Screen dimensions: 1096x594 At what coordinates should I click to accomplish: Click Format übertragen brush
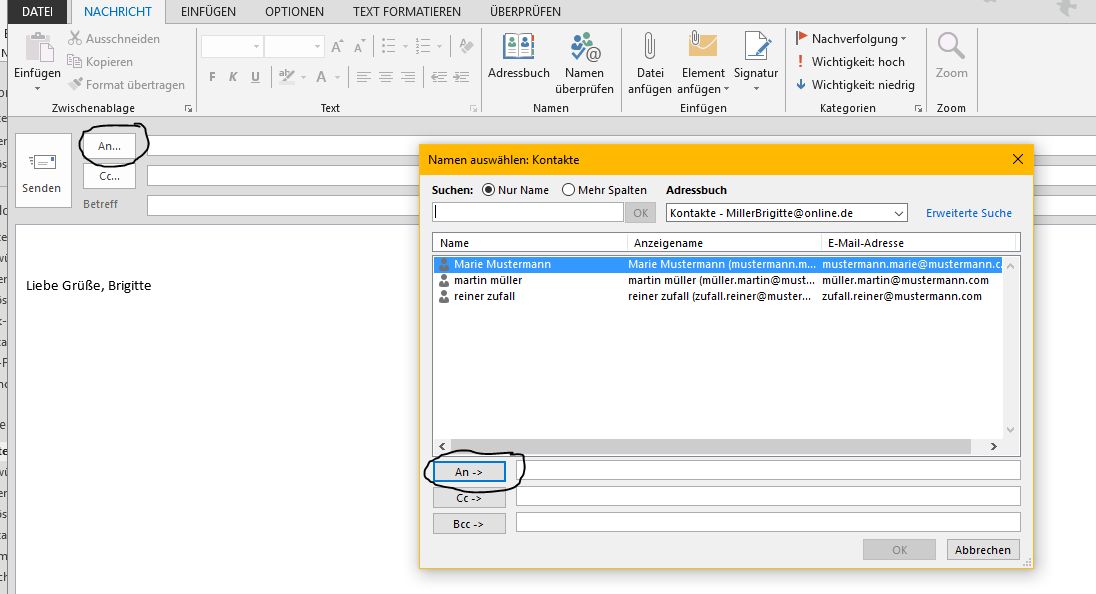pos(75,85)
